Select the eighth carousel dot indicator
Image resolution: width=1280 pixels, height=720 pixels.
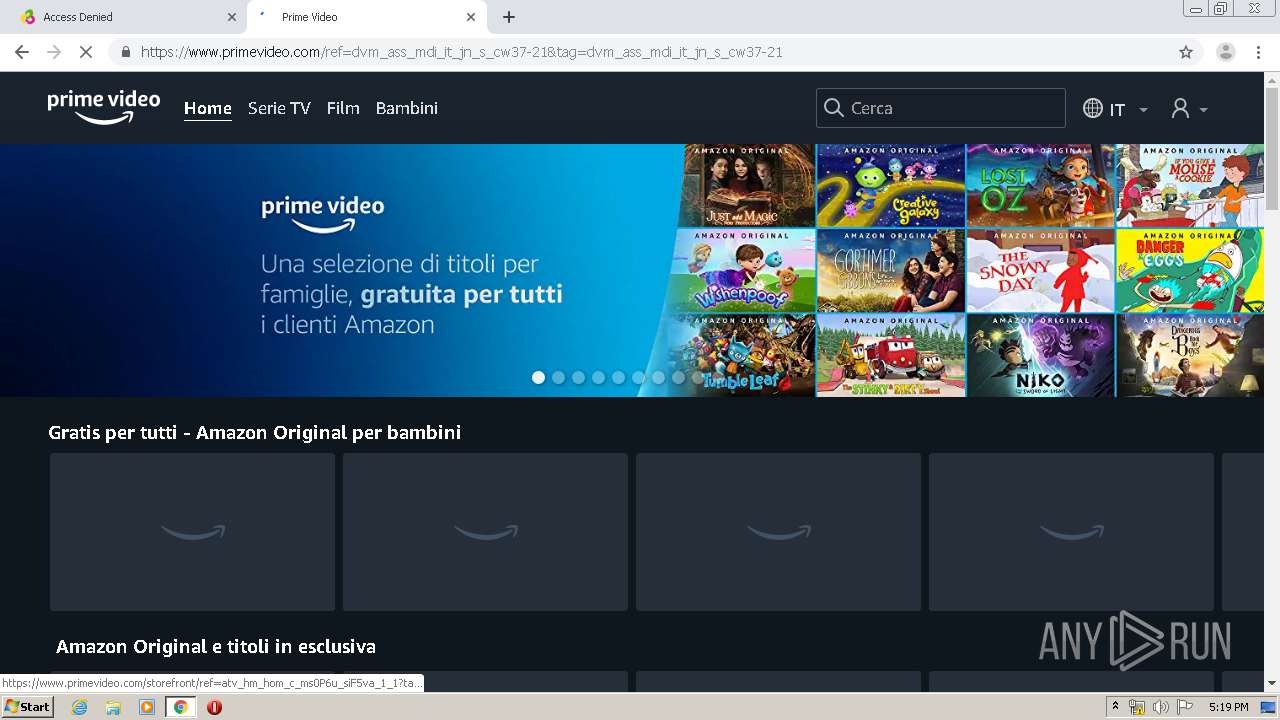click(x=679, y=377)
